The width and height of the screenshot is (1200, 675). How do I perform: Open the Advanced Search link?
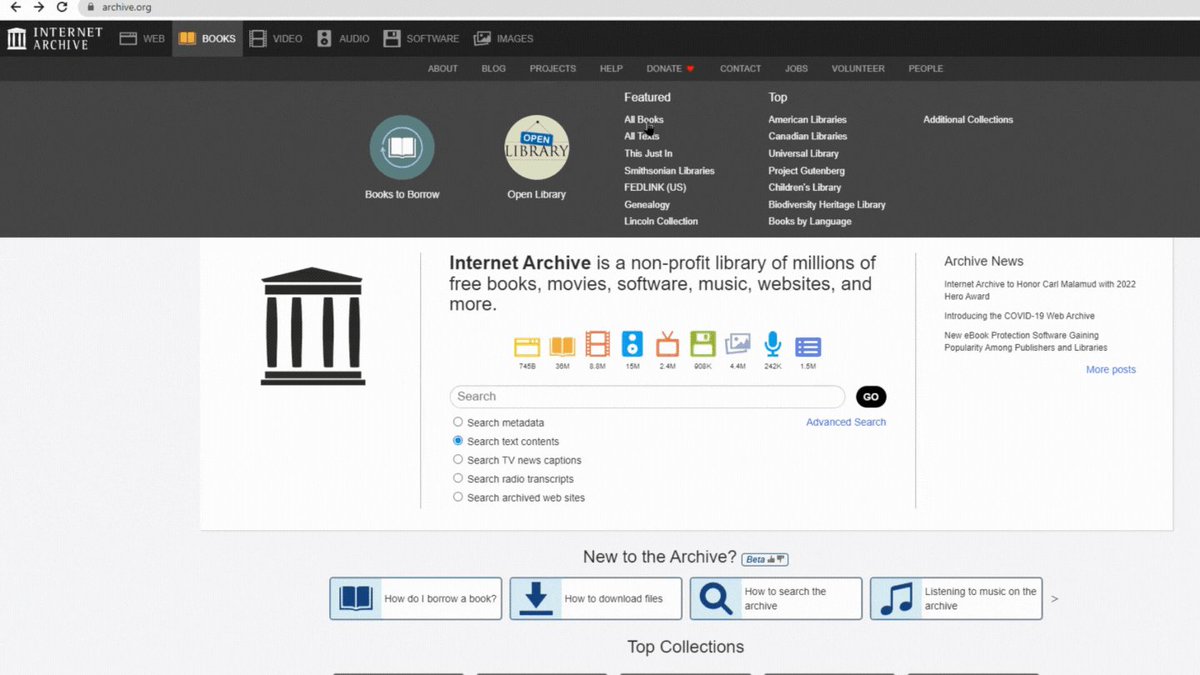click(x=846, y=422)
